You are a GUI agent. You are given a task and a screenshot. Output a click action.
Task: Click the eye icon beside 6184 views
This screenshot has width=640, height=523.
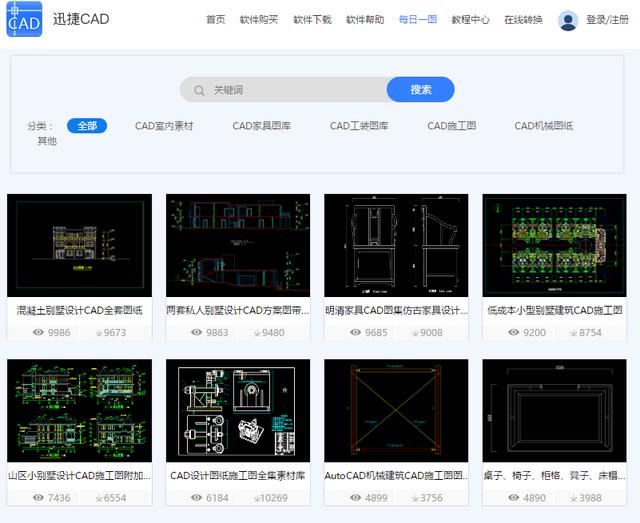tap(197, 498)
